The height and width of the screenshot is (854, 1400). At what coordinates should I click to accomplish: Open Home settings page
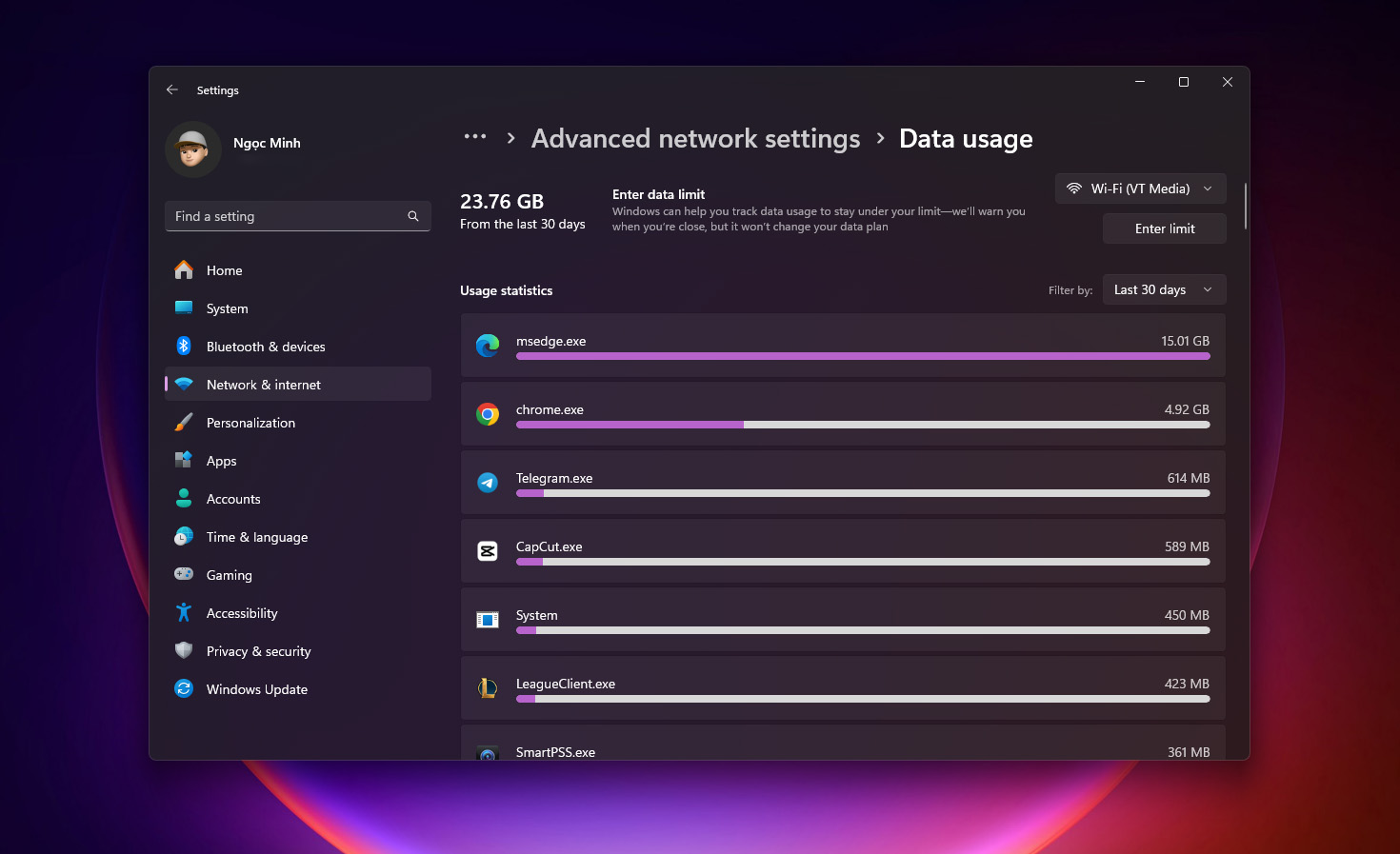tap(298, 270)
